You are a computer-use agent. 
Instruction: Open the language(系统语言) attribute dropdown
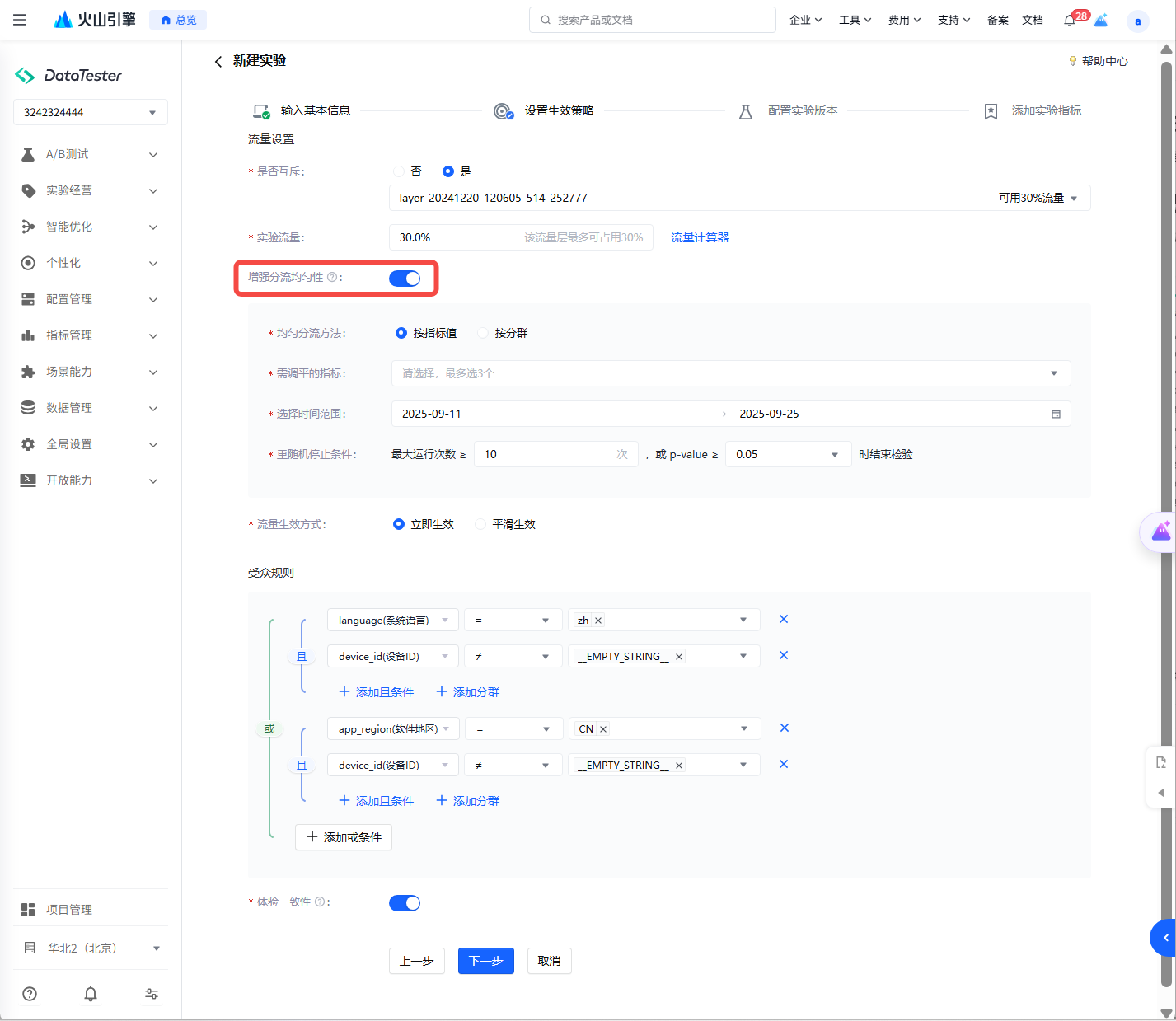(393, 621)
